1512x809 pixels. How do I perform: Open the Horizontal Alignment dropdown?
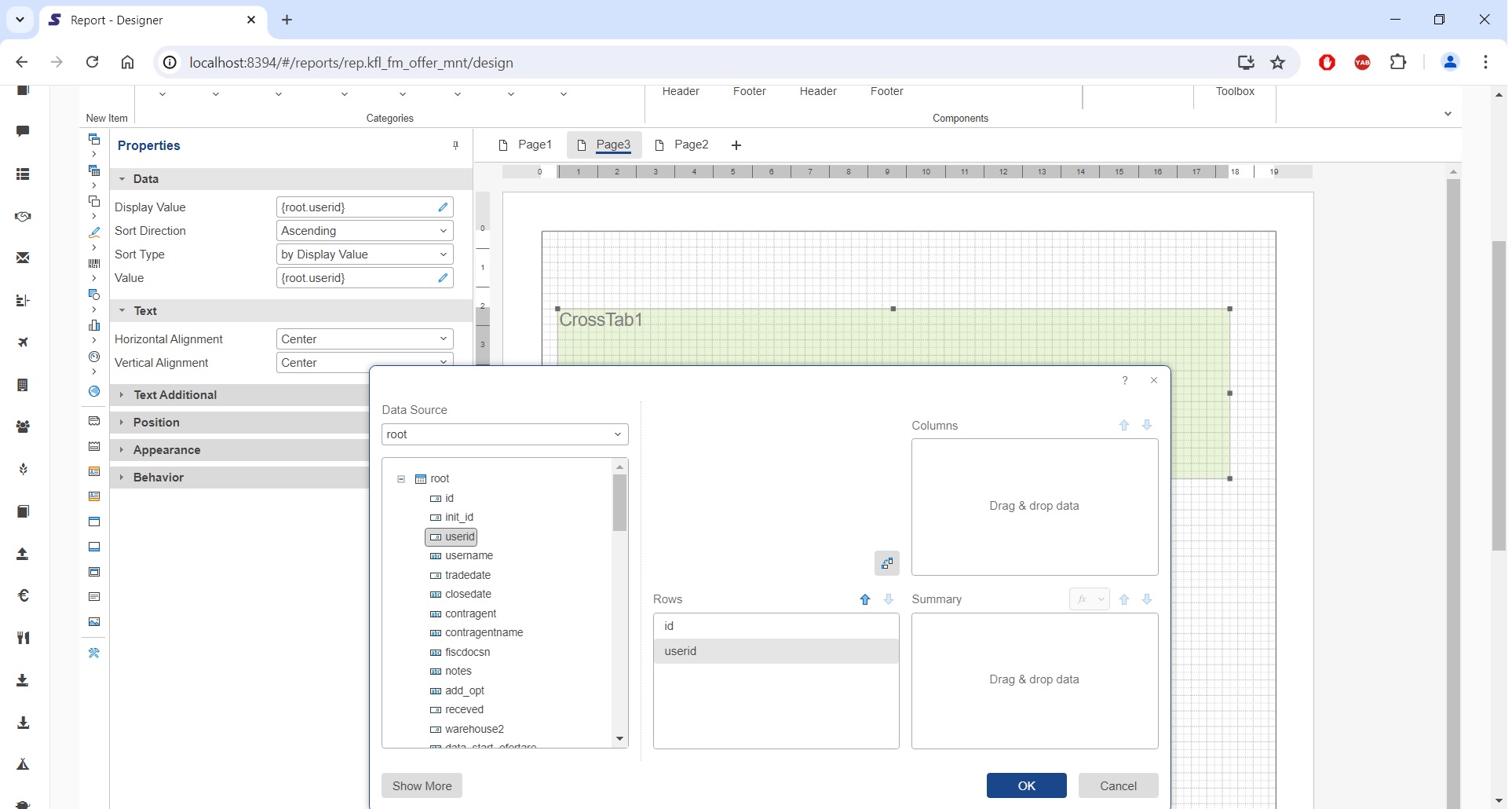tap(365, 339)
